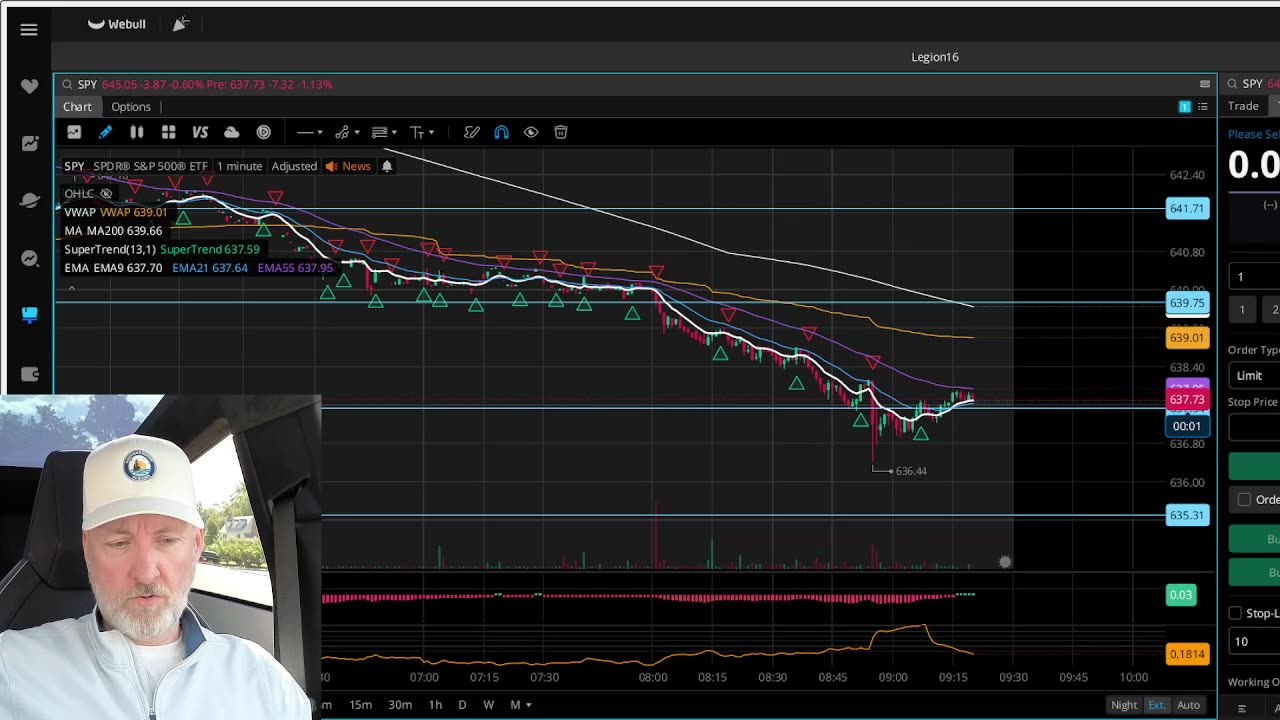Image resolution: width=1280 pixels, height=720 pixels.
Task: Click the 639.75 horizontal line price tag
Action: (x=1187, y=303)
